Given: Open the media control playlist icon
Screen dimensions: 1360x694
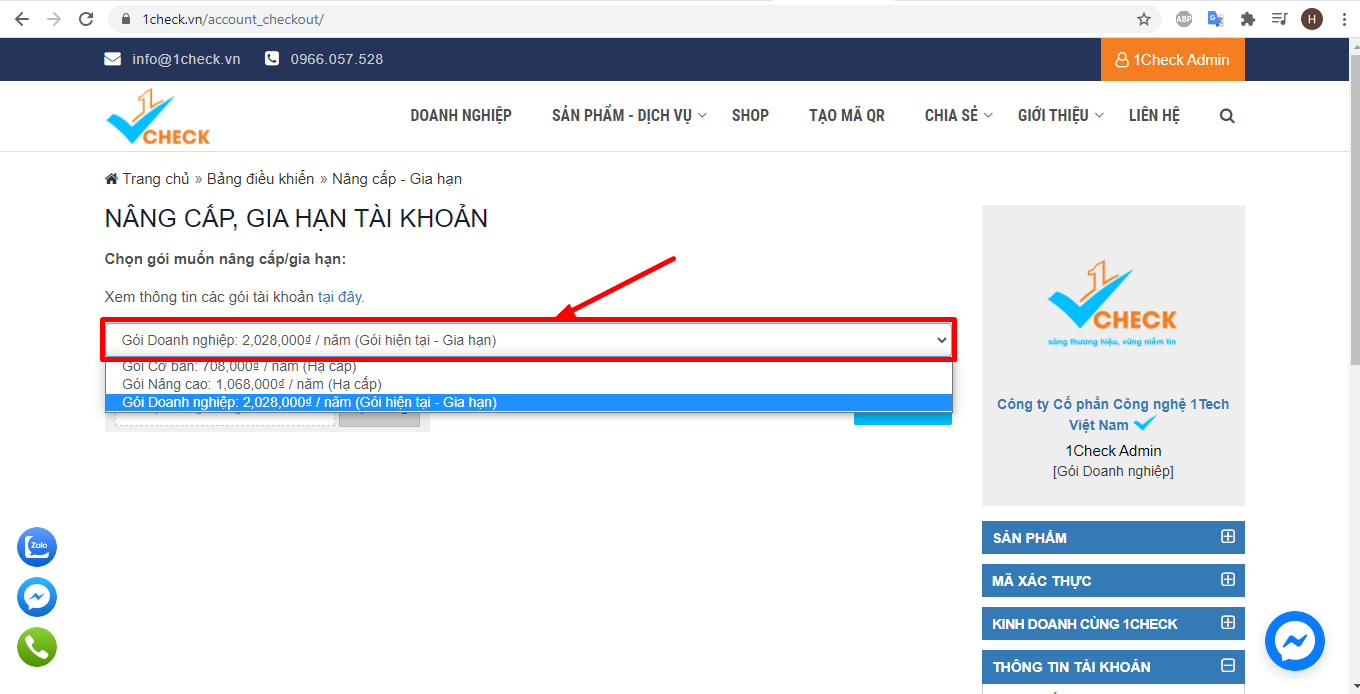Looking at the screenshot, I should [1279, 19].
